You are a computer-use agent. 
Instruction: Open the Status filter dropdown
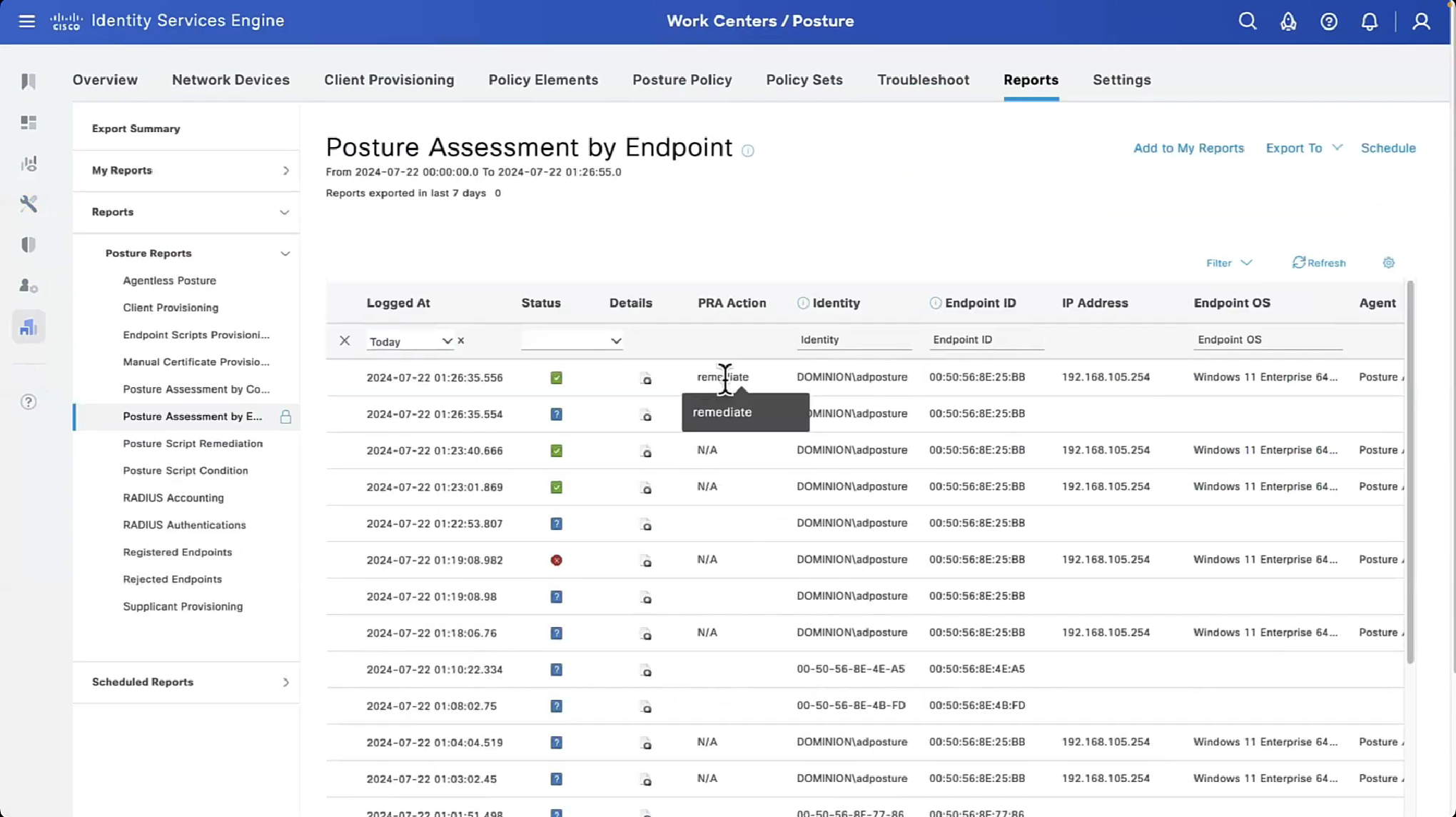coord(572,341)
